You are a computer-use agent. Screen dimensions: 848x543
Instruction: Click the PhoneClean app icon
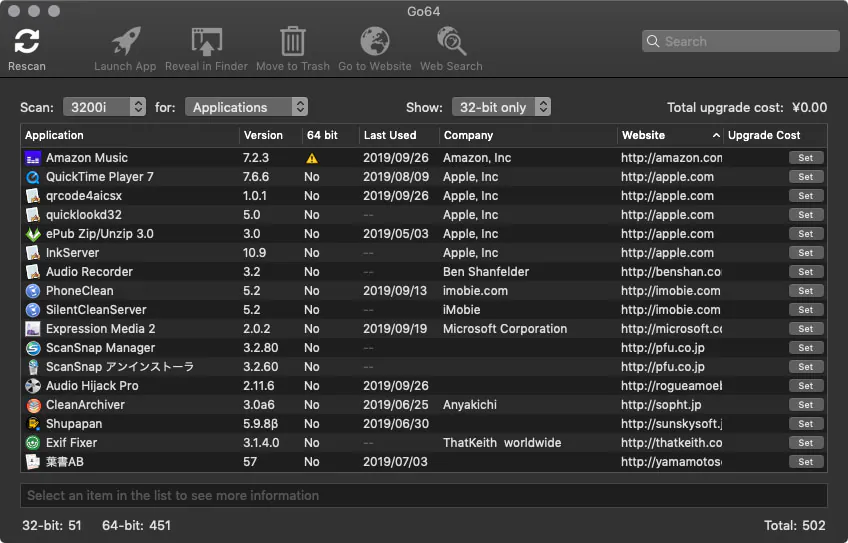click(x=33, y=291)
